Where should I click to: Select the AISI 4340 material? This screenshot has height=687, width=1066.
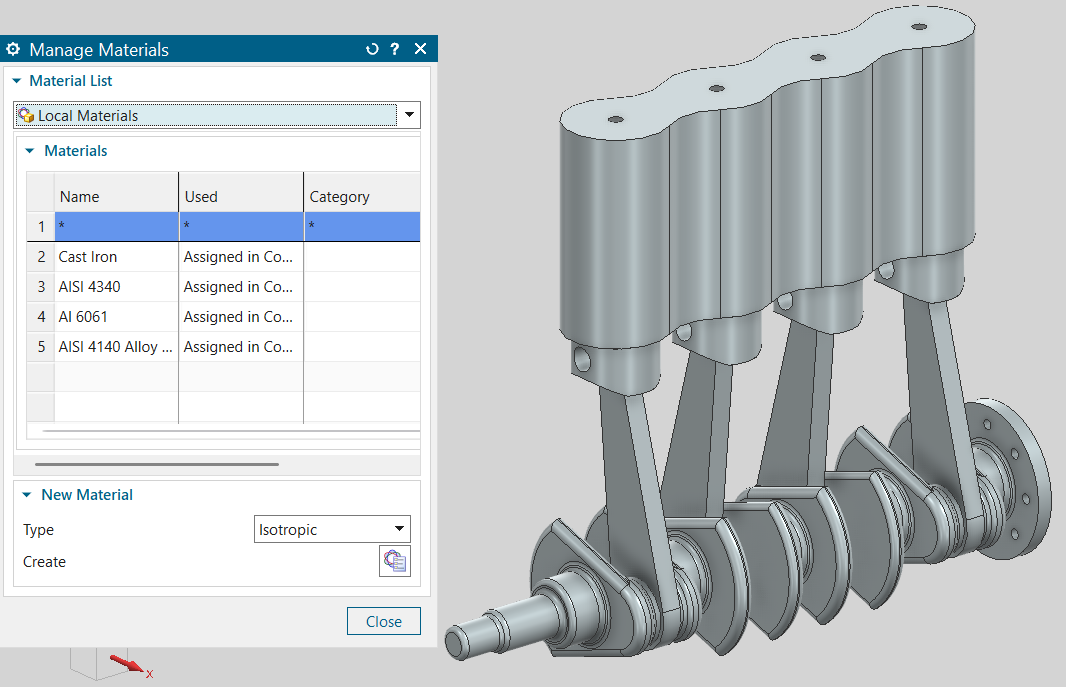click(90, 287)
